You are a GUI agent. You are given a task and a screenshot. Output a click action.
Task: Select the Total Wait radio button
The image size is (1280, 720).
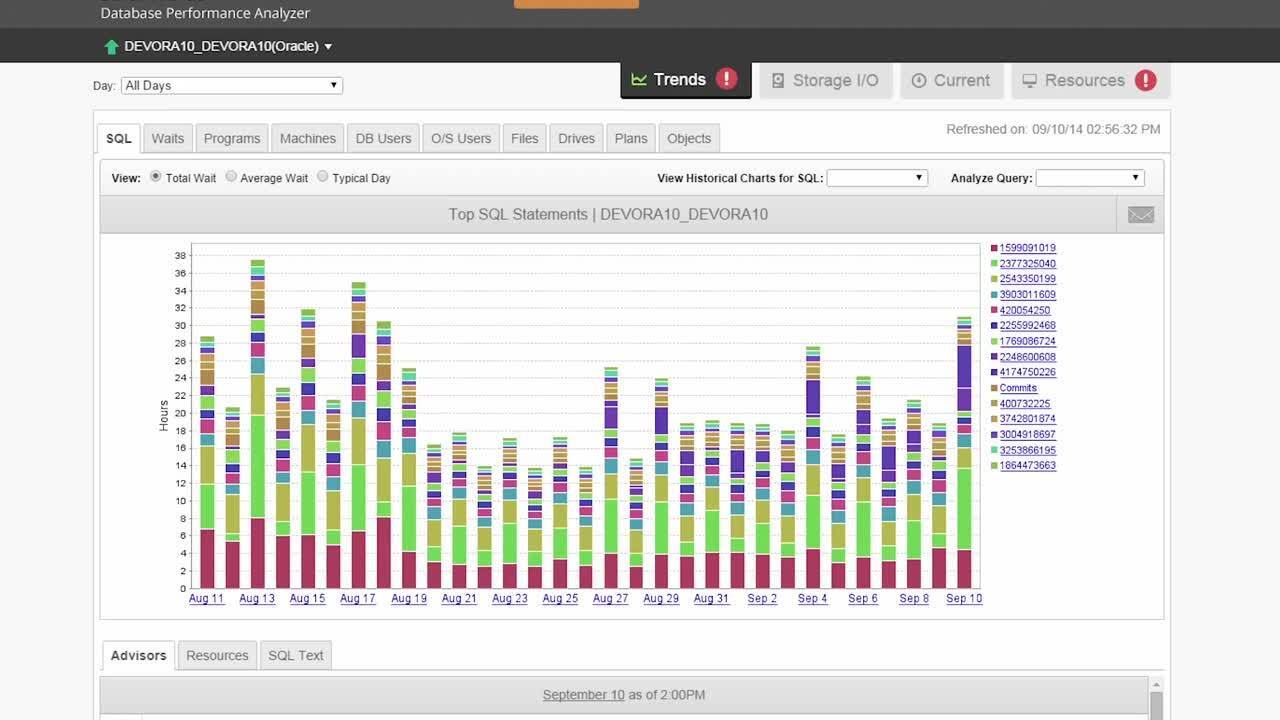tap(155, 176)
